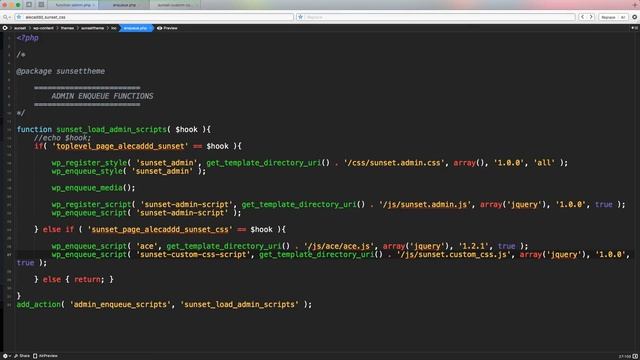The width and height of the screenshot is (640, 360).
Task: Click 'sunset_page_alecaddd_sunset_css' string
Action: [160, 229]
